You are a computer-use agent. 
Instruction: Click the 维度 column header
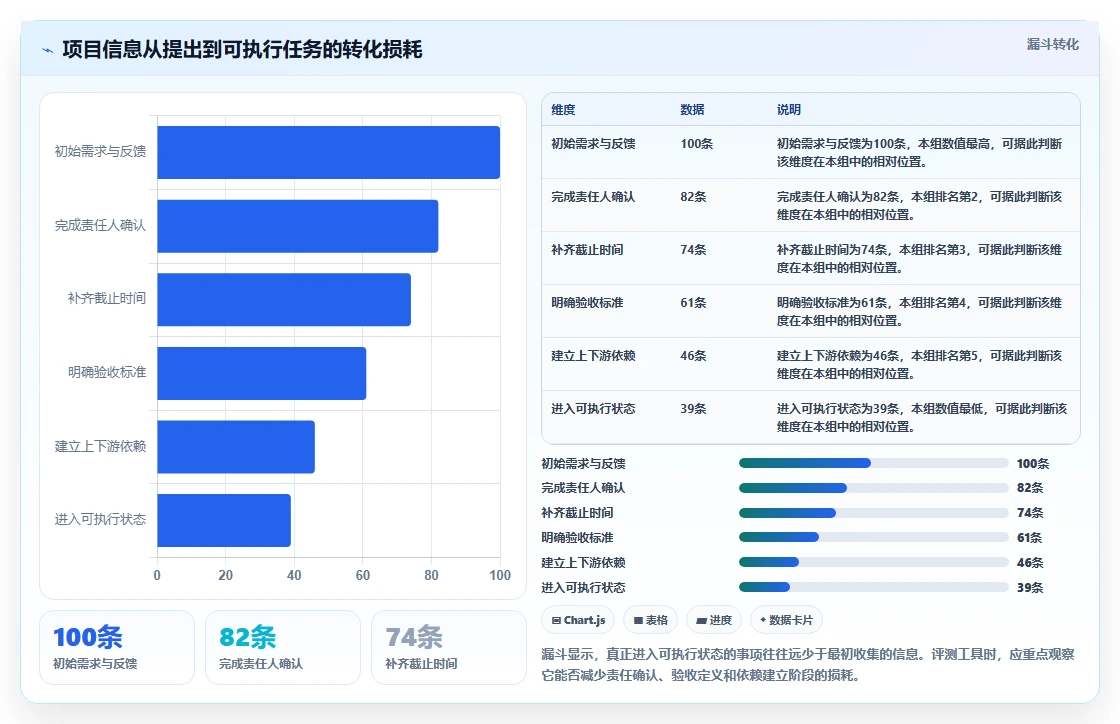(x=563, y=110)
